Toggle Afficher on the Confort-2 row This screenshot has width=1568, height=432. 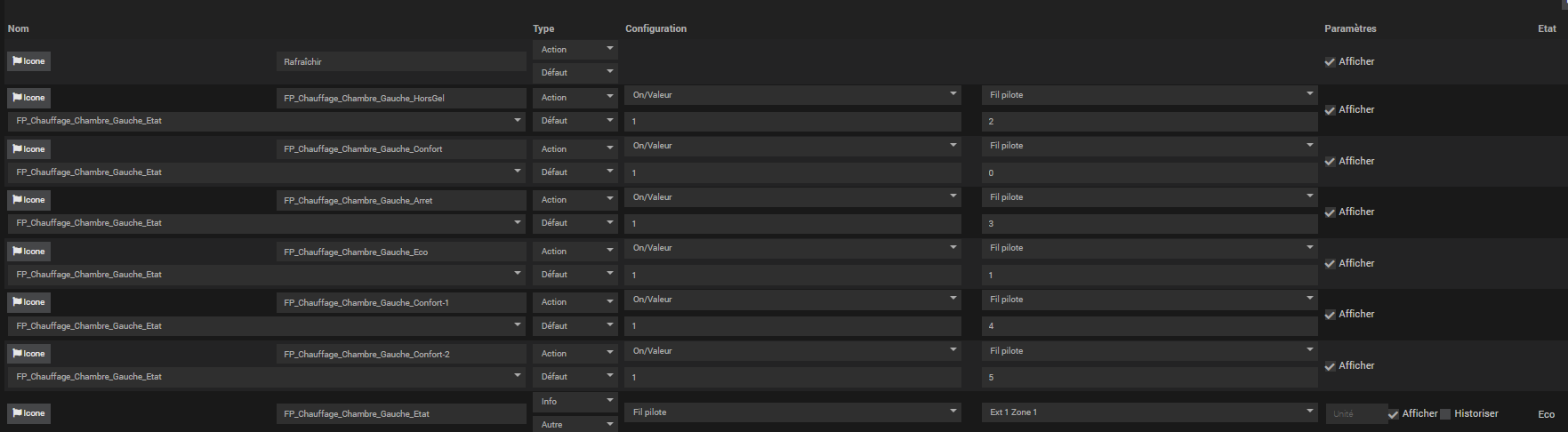click(1330, 366)
